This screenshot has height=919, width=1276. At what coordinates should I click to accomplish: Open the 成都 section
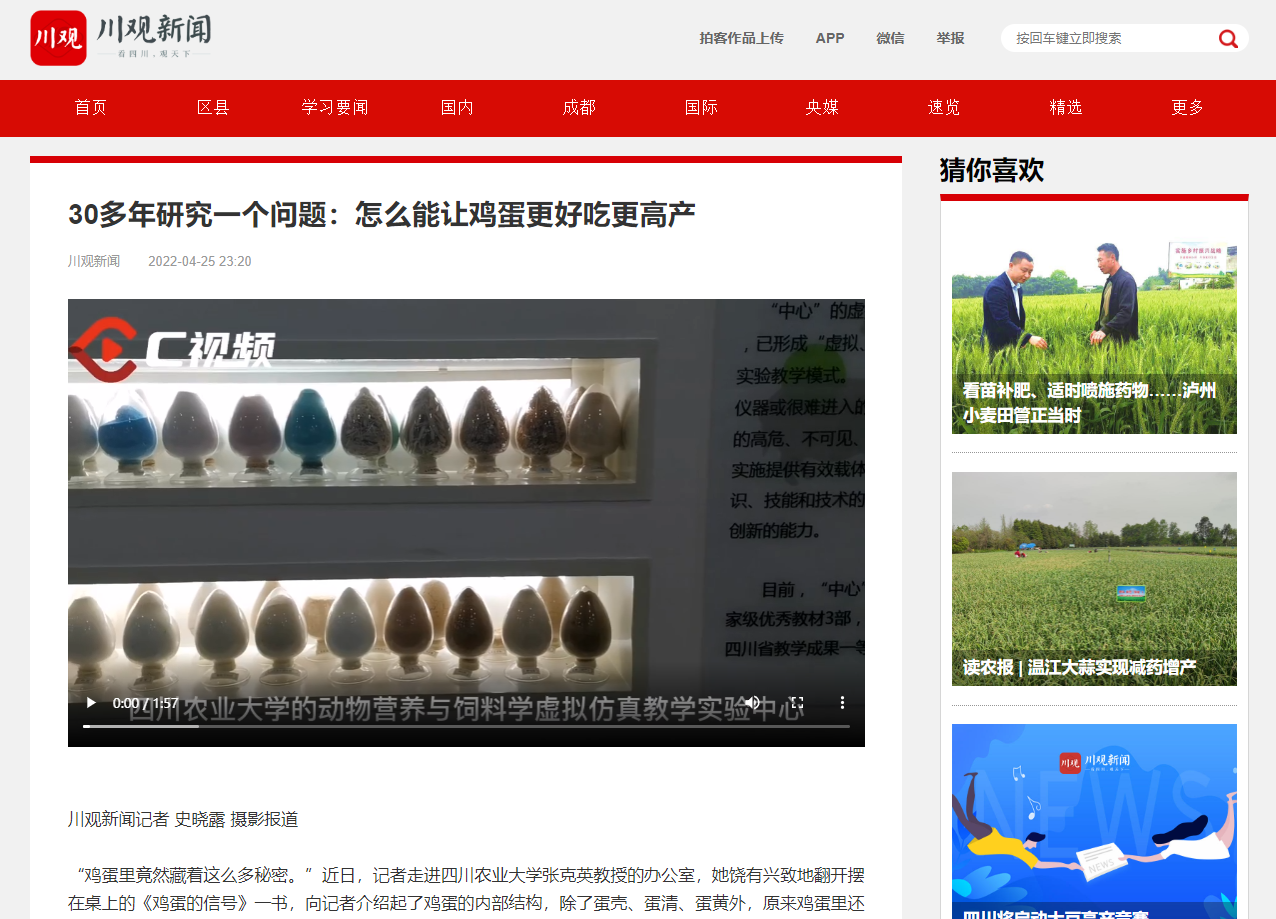579,108
